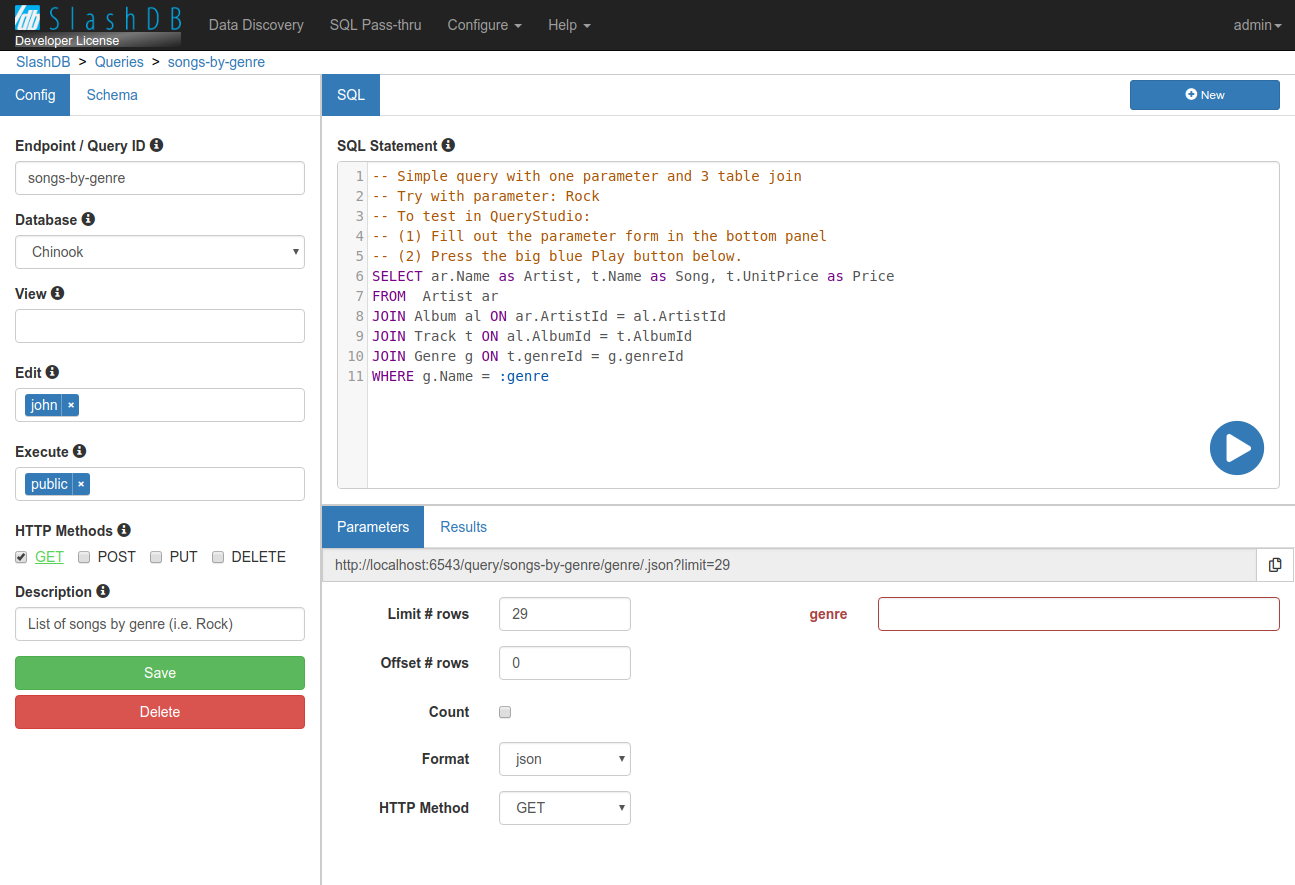Tick the Count checkbox
Screen dimensions: 1295x885
point(505,712)
